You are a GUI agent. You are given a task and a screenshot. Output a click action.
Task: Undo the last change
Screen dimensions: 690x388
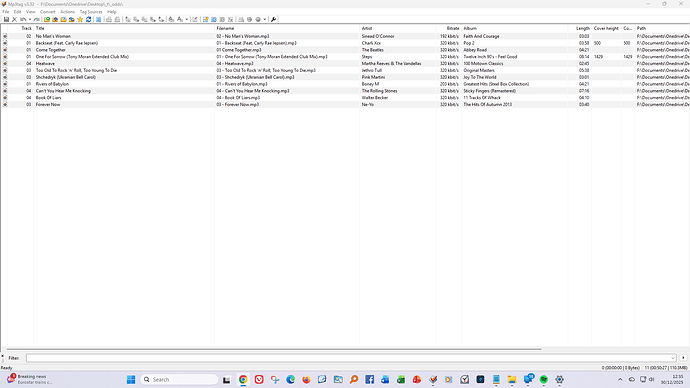pyautogui.click(x=22, y=19)
